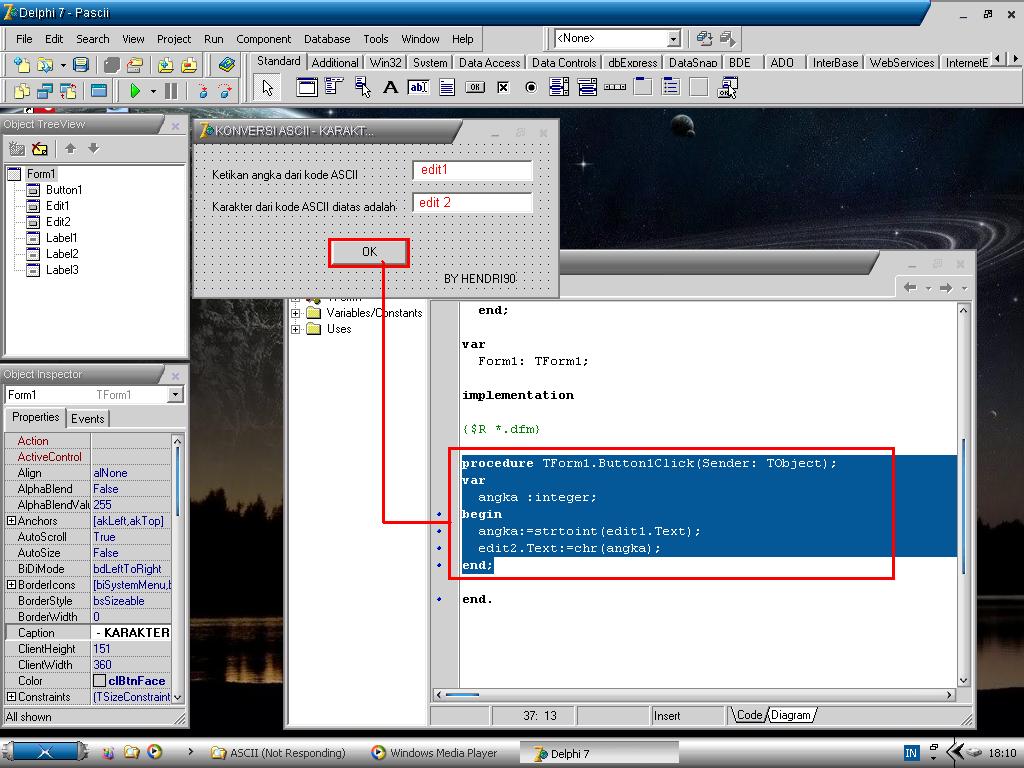Expand the Anchors property in Object Inspector
This screenshot has width=1024, height=768.
point(12,521)
